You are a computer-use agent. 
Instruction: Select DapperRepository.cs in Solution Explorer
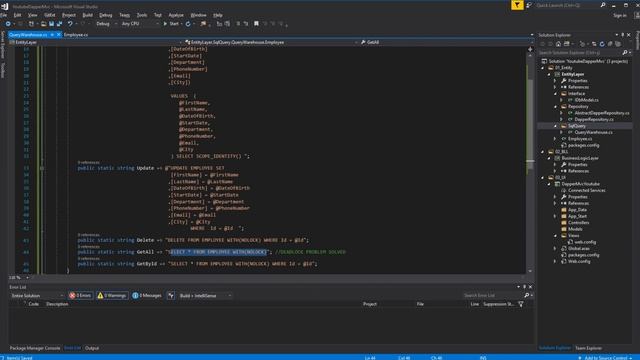tap(593, 120)
